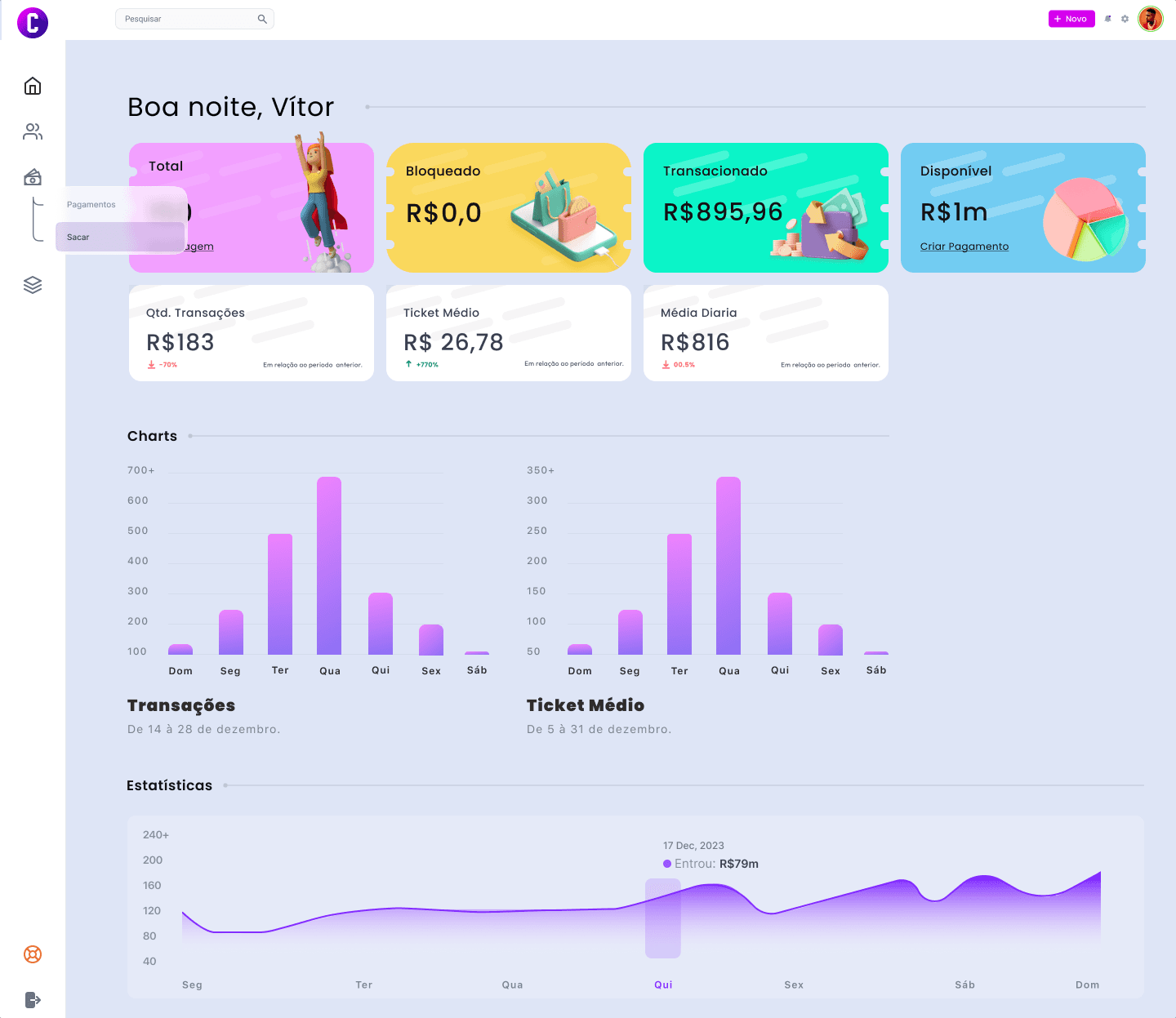
Task: Click the R$816 Média Diaria value
Action: click(695, 342)
